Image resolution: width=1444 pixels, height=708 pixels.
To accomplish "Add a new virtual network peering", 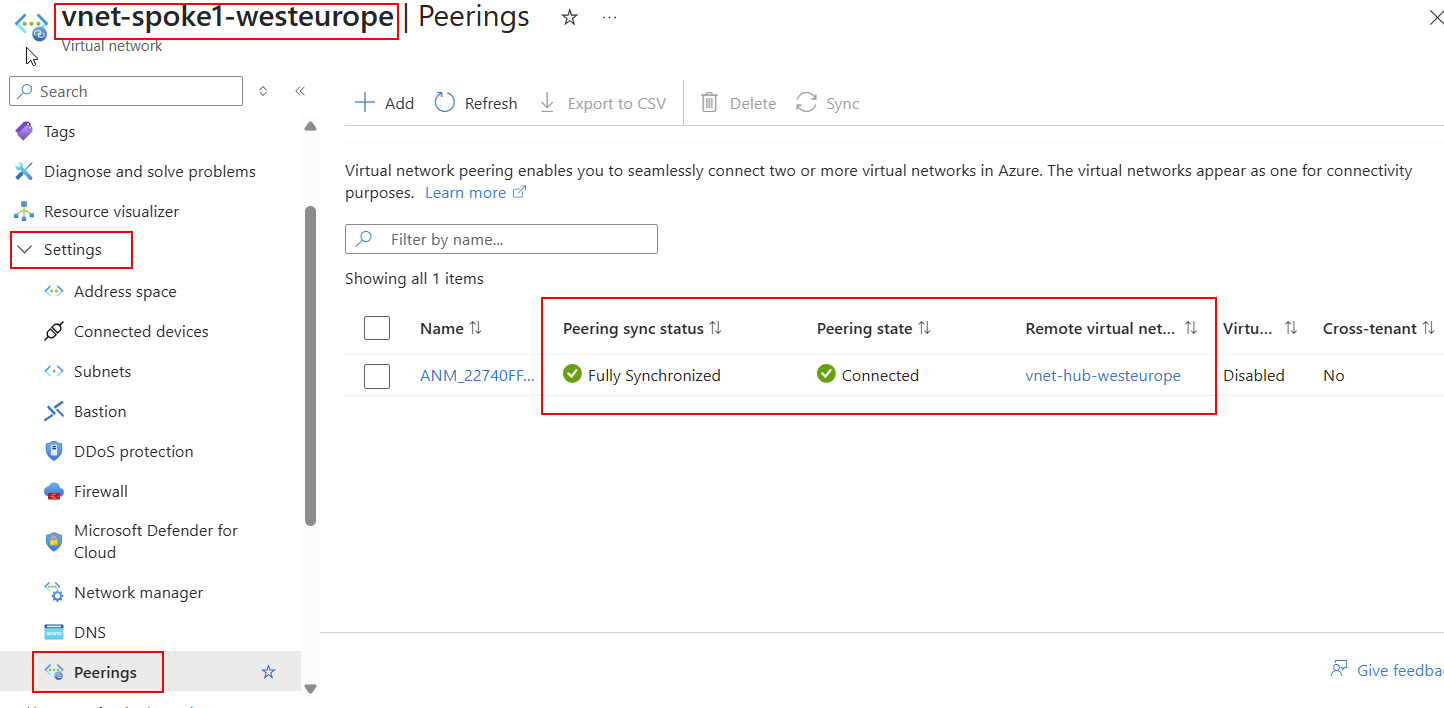I will click(383, 102).
